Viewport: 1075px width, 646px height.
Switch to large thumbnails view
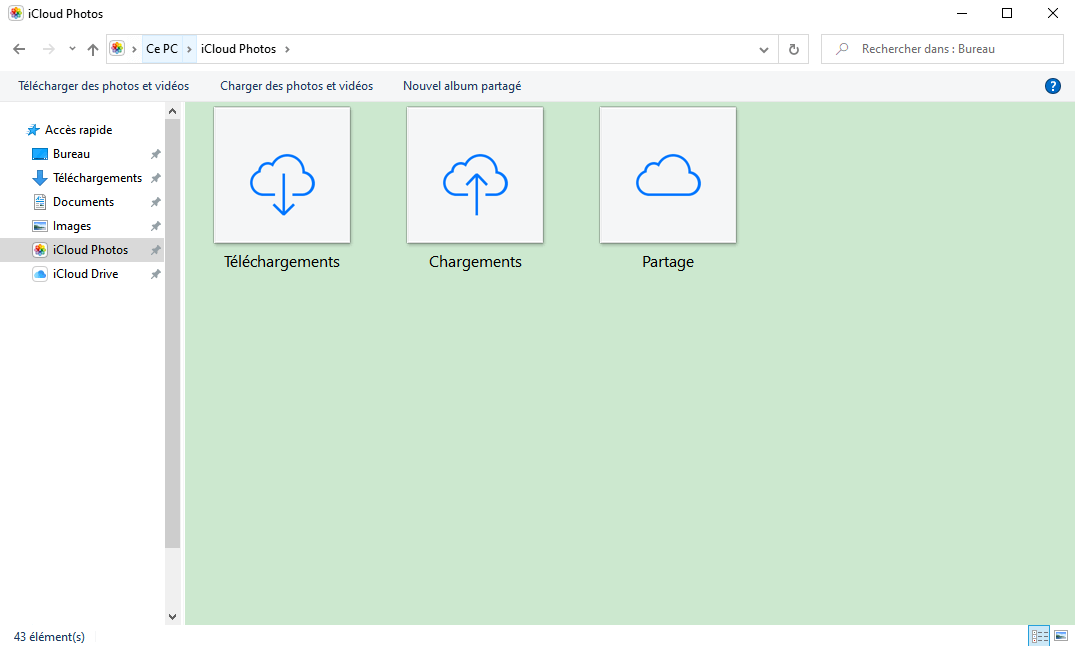[1061, 636]
